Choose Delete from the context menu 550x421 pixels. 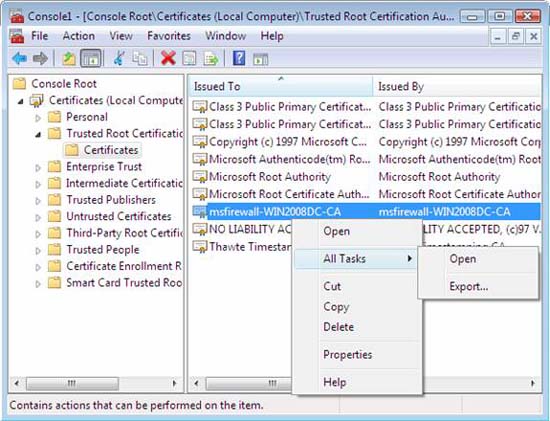(x=357, y=327)
